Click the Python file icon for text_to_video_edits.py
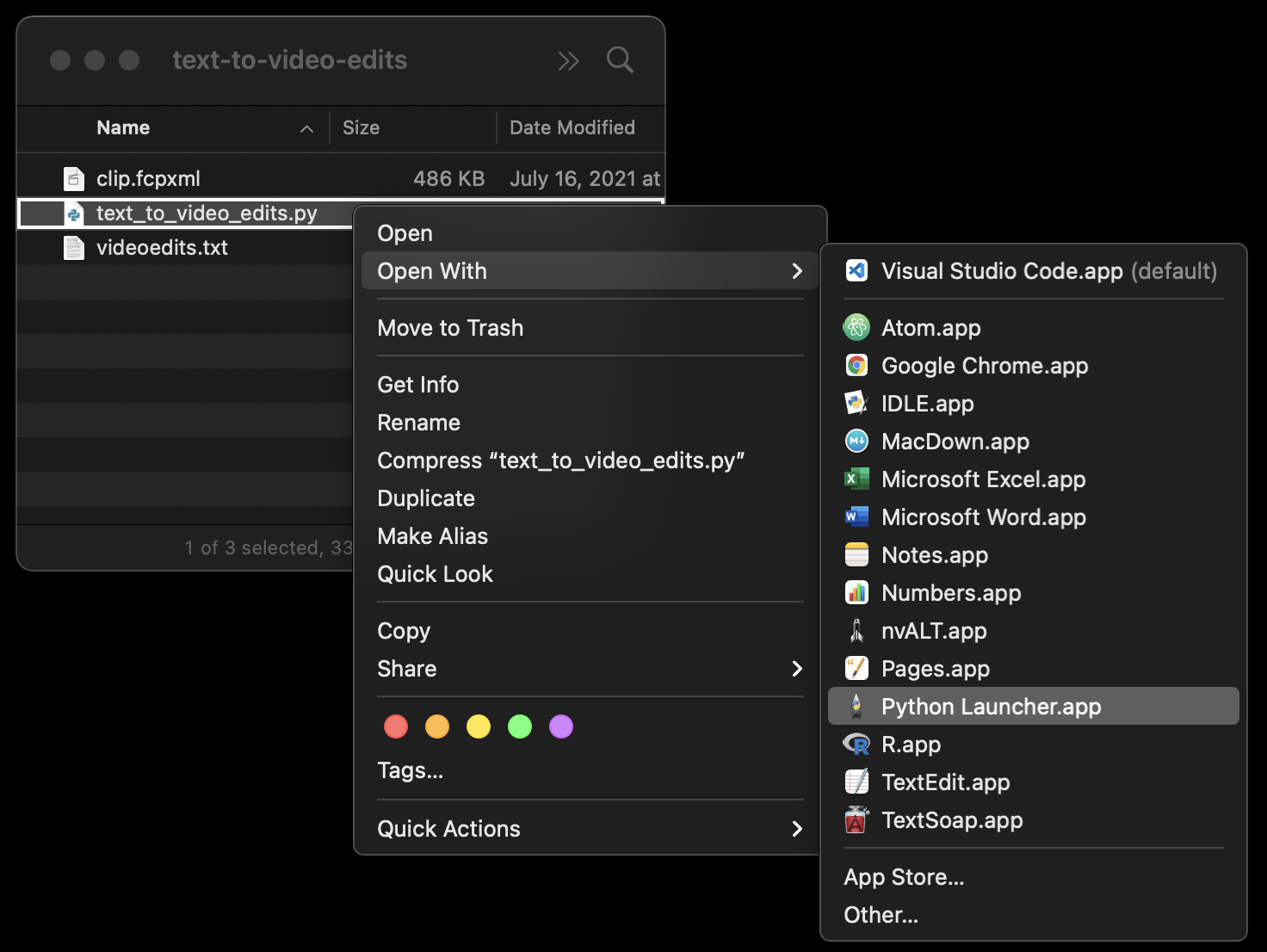1267x952 pixels. point(75,213)
